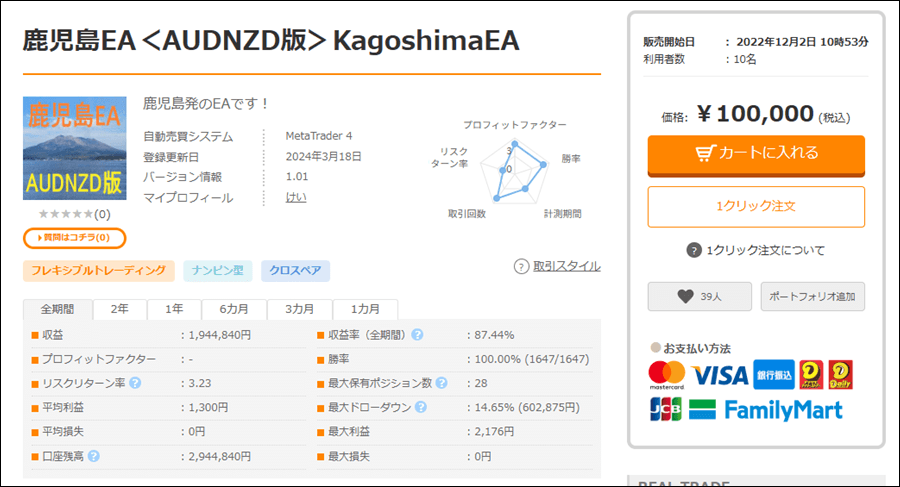Click the 最大保有ポジション数 value 28
The height and width of the screenshot is (487, 900).
tap(481, 383)
